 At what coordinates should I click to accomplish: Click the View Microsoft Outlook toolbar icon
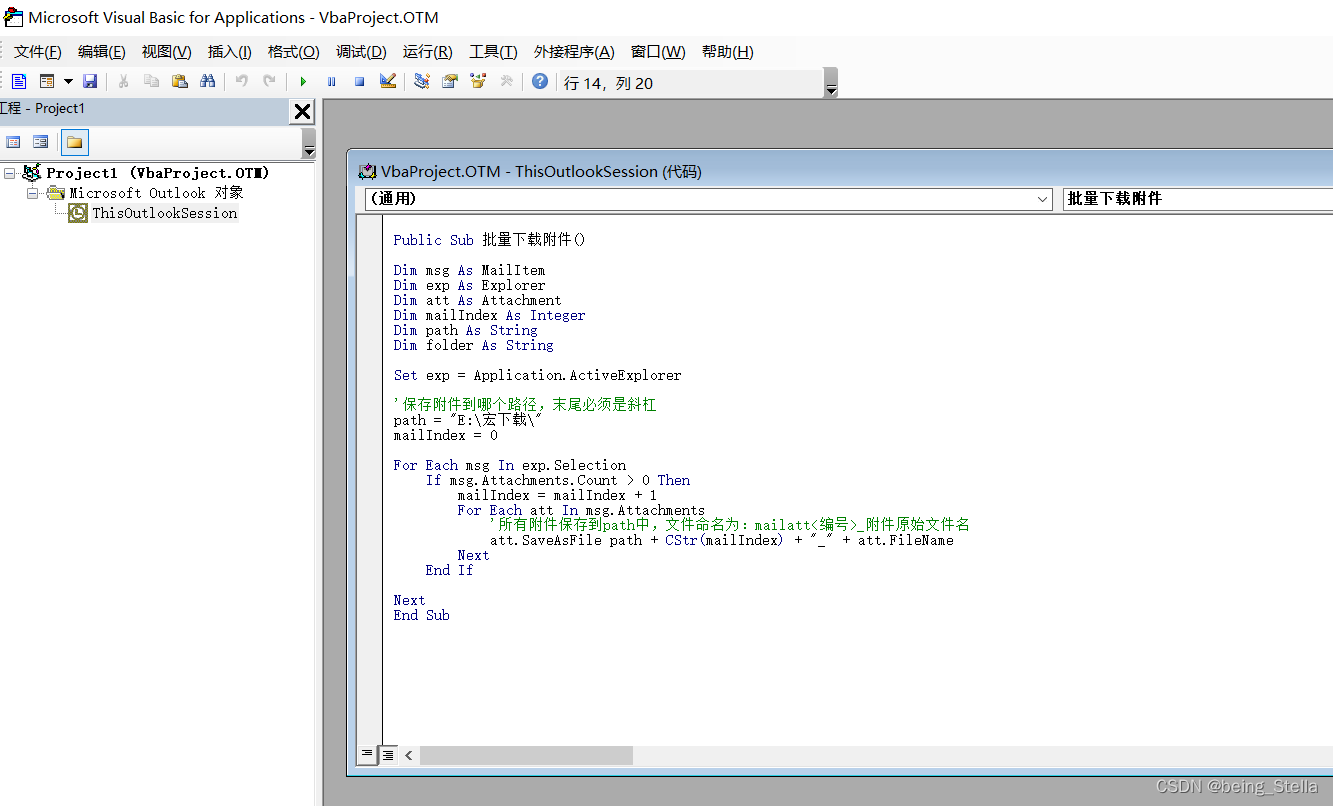pos(19,81)
